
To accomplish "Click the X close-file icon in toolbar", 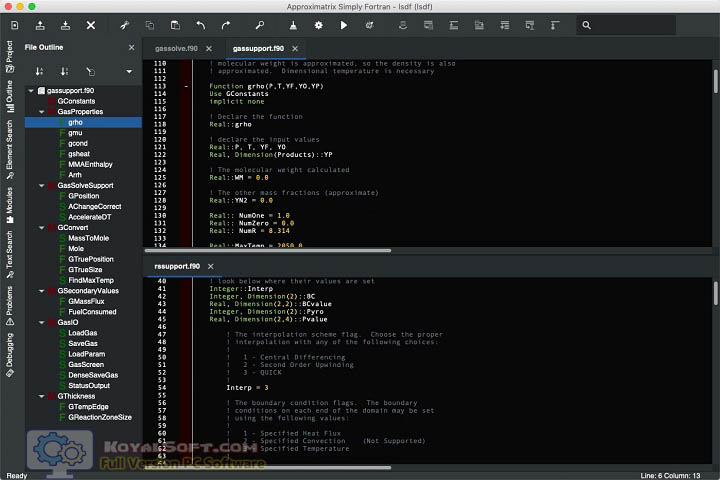I will pos(91,25).
